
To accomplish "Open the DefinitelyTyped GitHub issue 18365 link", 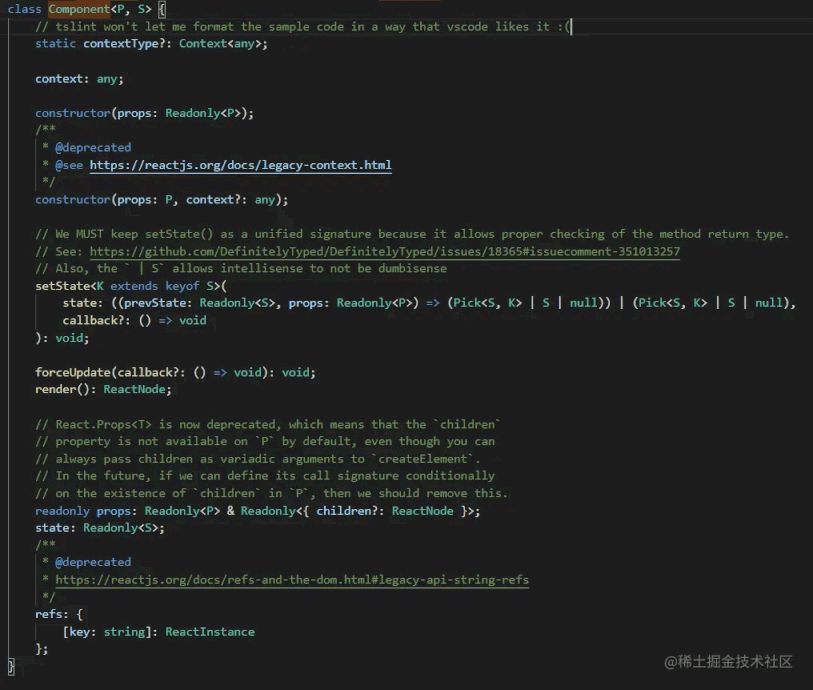I will coord(382,252).
